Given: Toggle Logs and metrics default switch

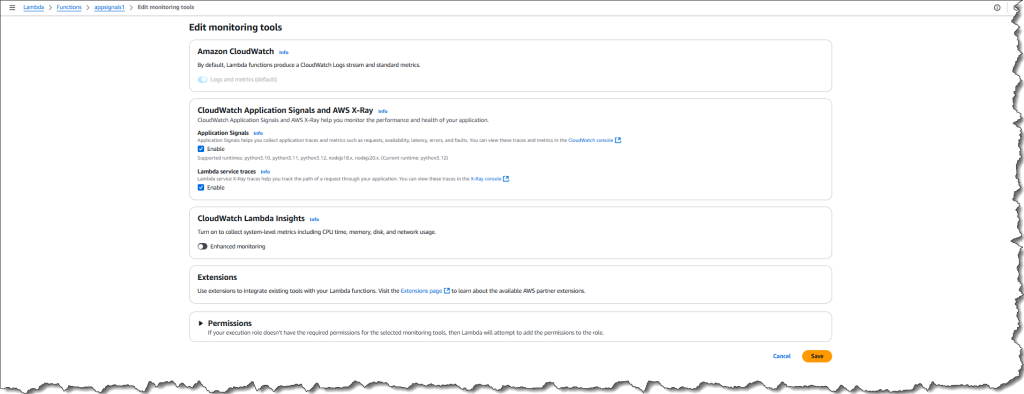Looking at the screenshot, I should [x=202, y=80].
